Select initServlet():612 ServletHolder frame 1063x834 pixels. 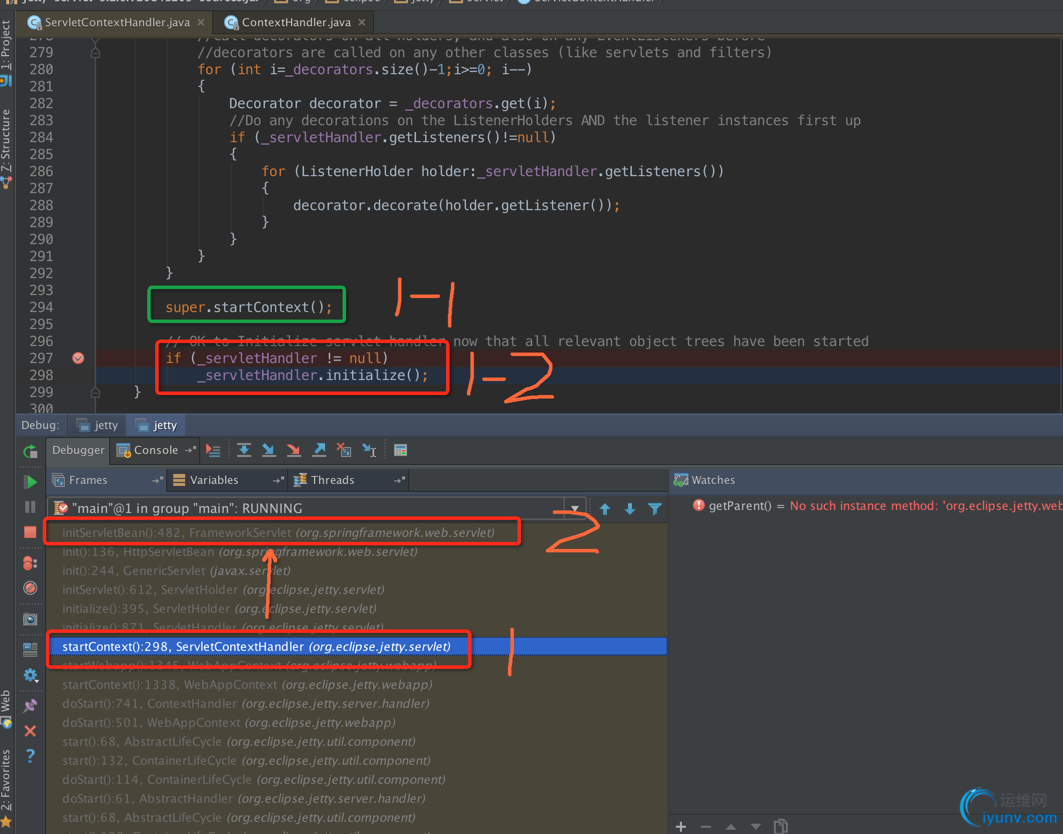click(357, 589)
